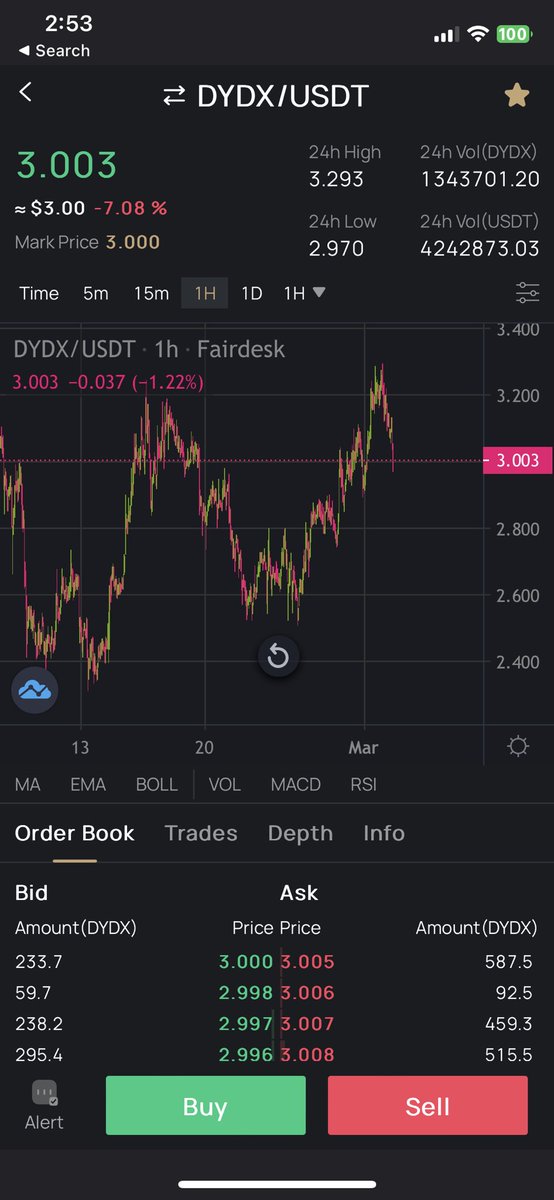This screenshot has height=1200, width=554.
Task: Tap the 24h Vol(USDT) value 4242873.03
Action: pyautogui.click(x=480, y=249)
